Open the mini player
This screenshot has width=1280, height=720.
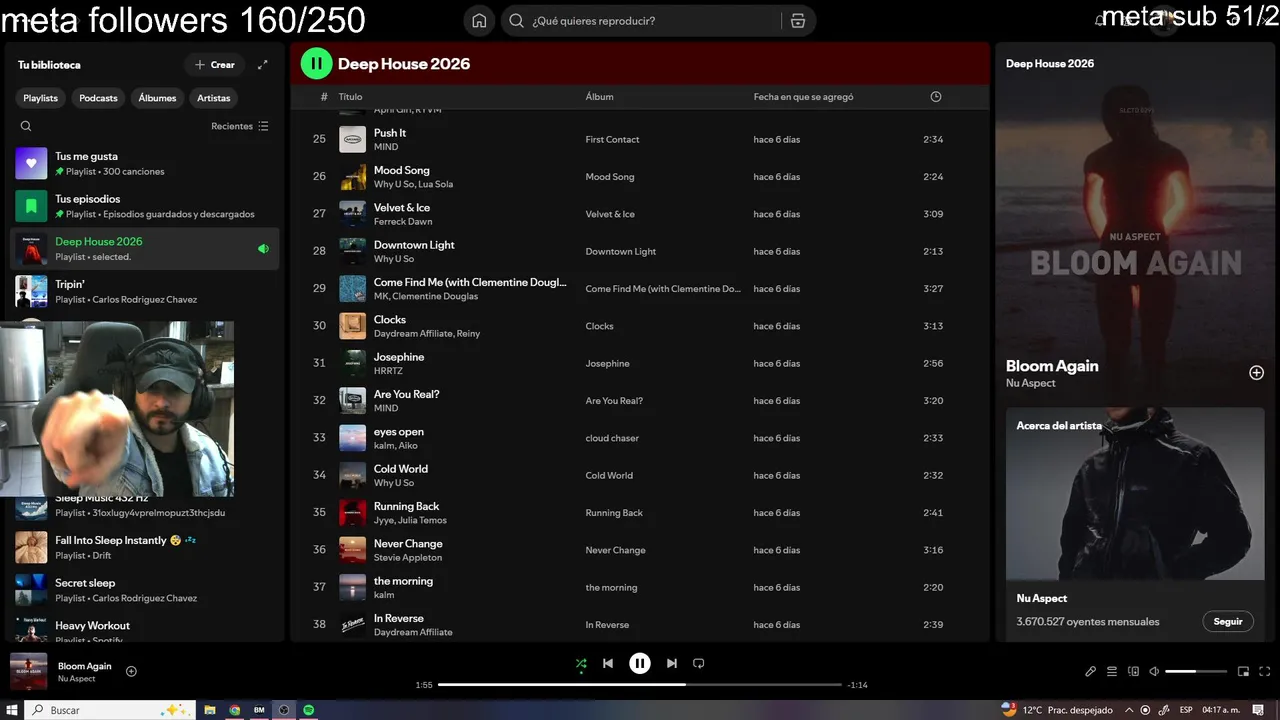point(1244,672)
